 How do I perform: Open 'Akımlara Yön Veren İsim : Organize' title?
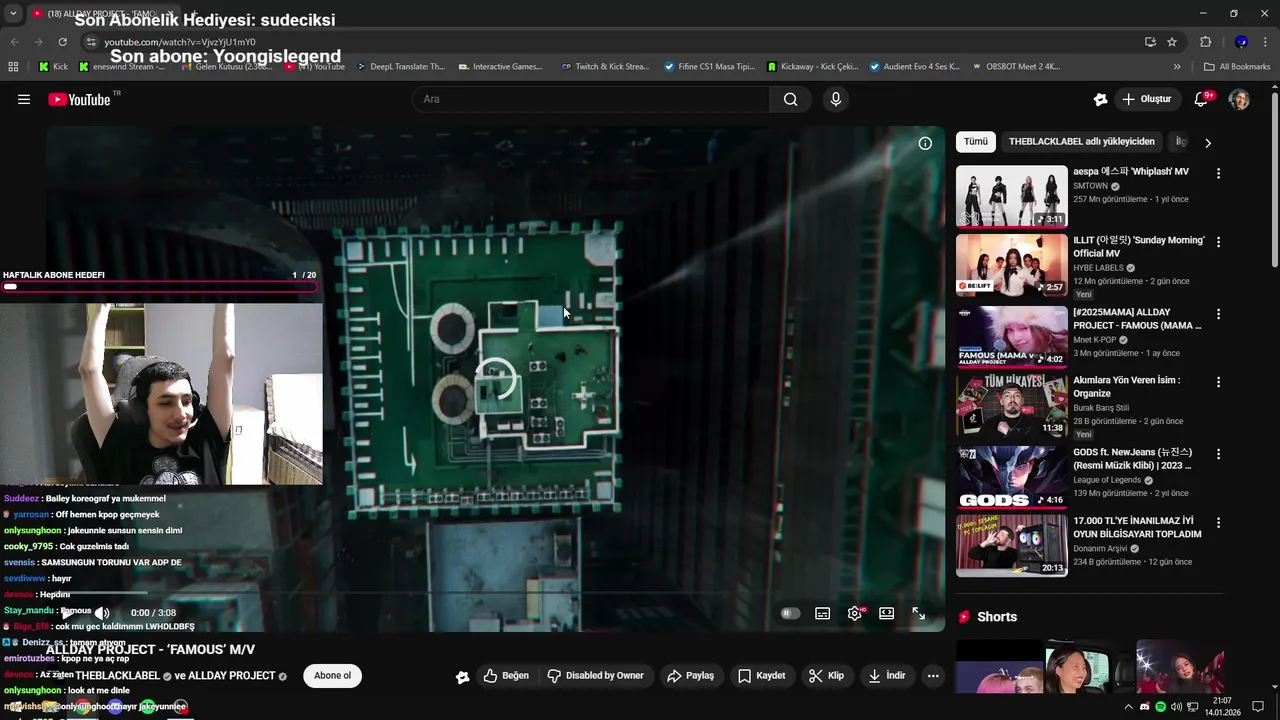1127,387
